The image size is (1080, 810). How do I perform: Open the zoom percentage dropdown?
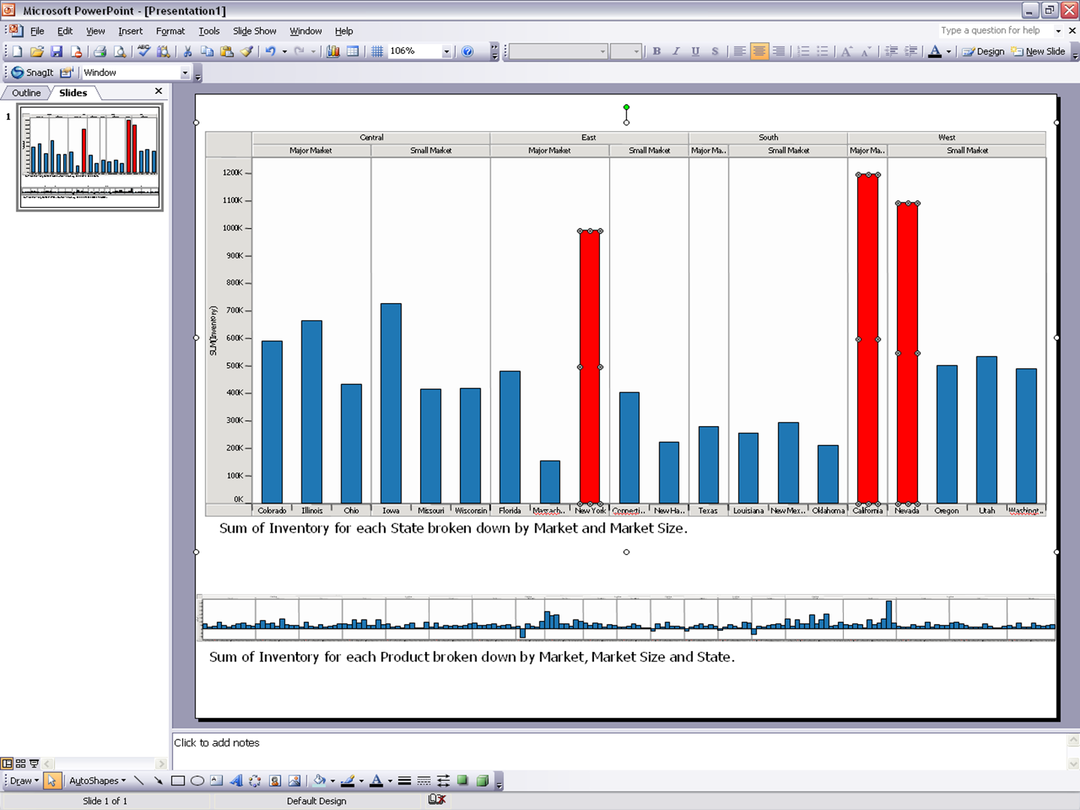(x=446, y=51)
